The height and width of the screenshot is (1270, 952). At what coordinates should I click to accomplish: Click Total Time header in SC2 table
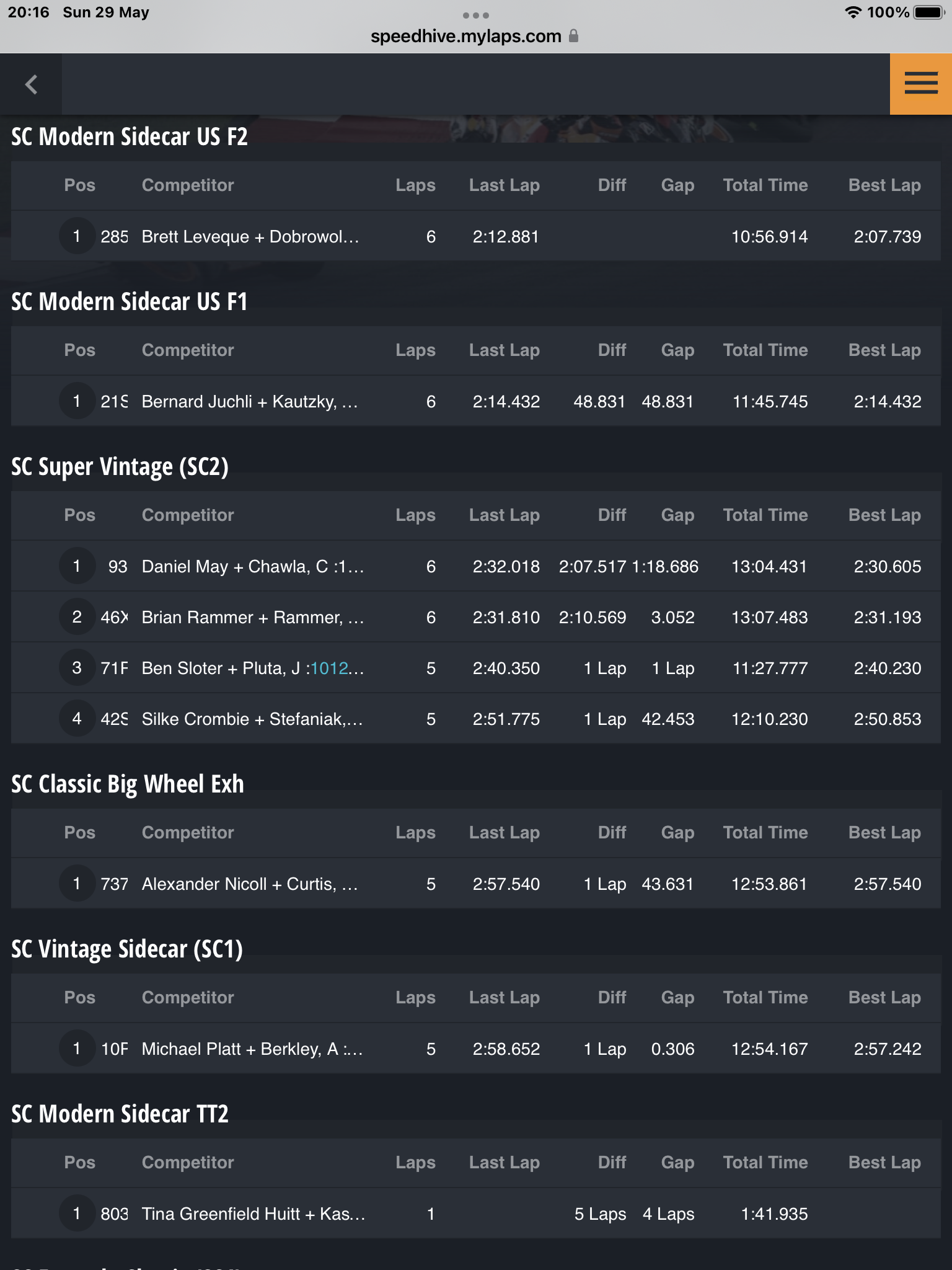click(765, 515)
